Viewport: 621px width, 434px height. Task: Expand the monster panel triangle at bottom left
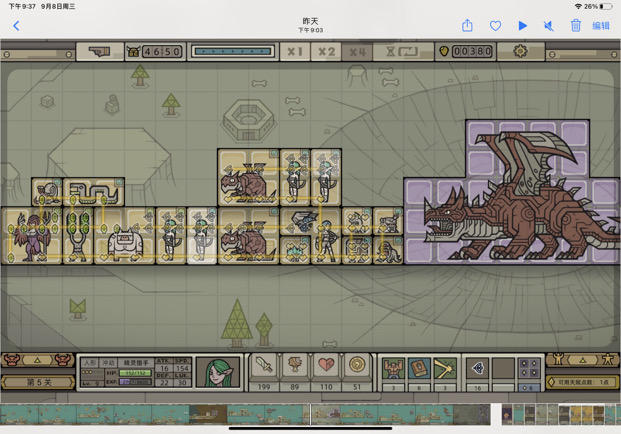coord(37,360)
